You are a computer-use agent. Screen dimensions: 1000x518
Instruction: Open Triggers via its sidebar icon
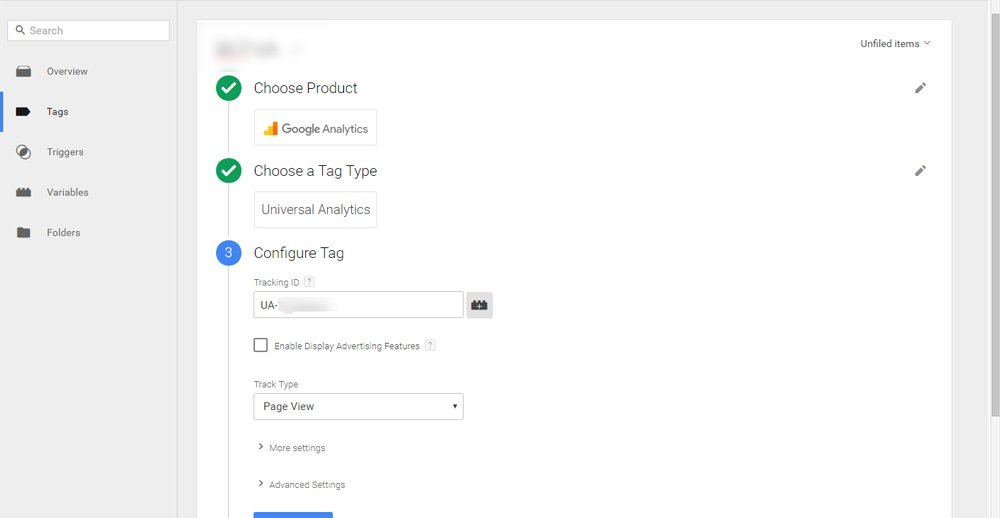tap(23, 152)
